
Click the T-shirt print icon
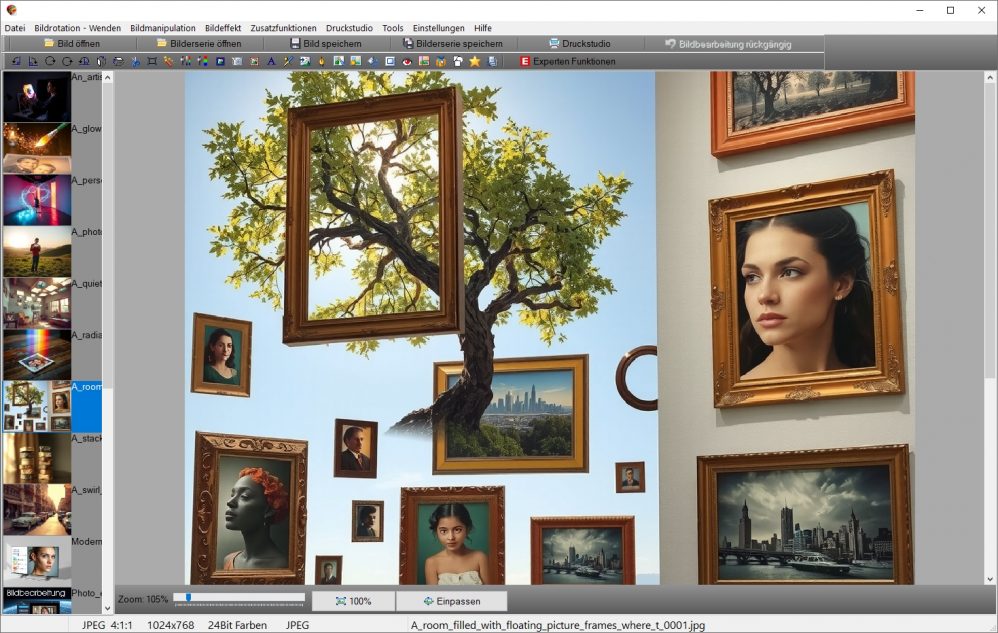pyautogui.click(x=458, y=62)
